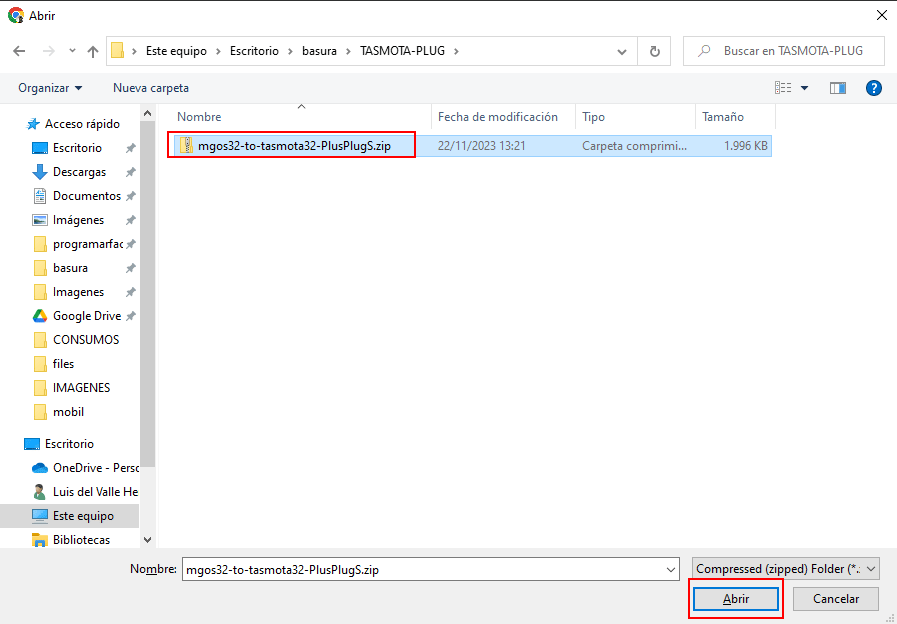
Task: Refresh the TASMOTA-PLUG folder view
Action: coord(654,51)
